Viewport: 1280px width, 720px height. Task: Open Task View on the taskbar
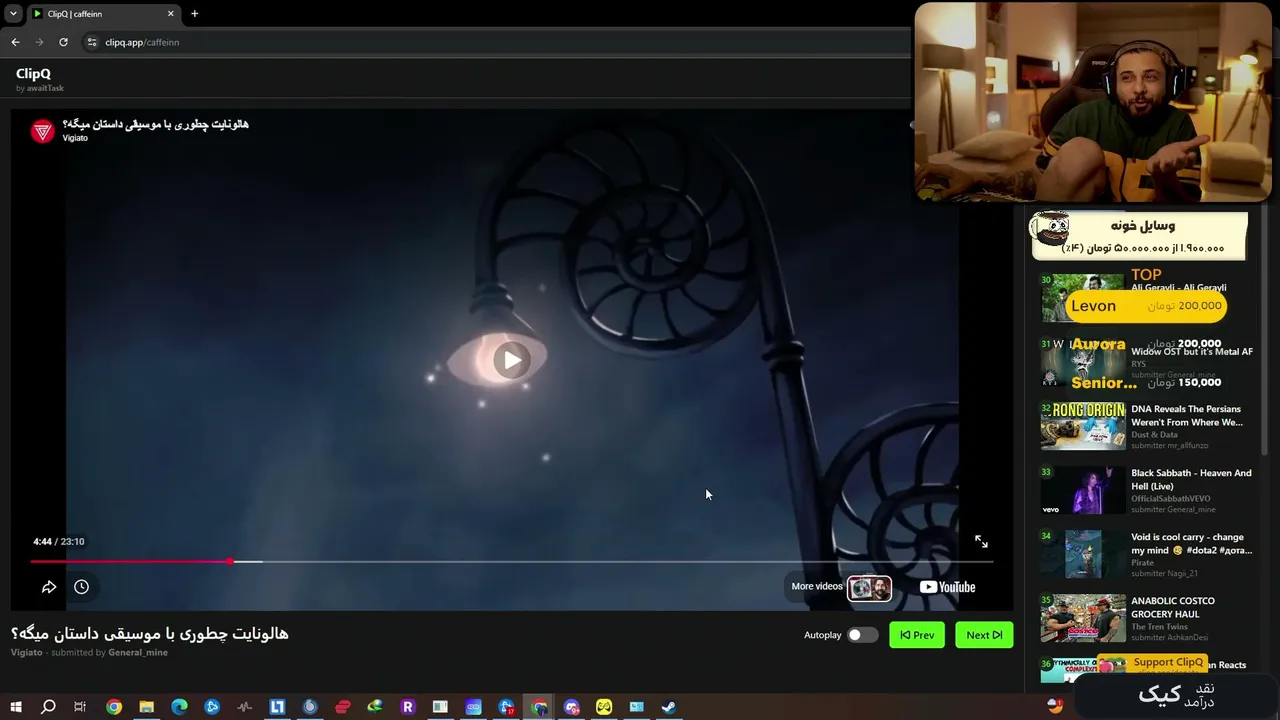coord(80,707)
